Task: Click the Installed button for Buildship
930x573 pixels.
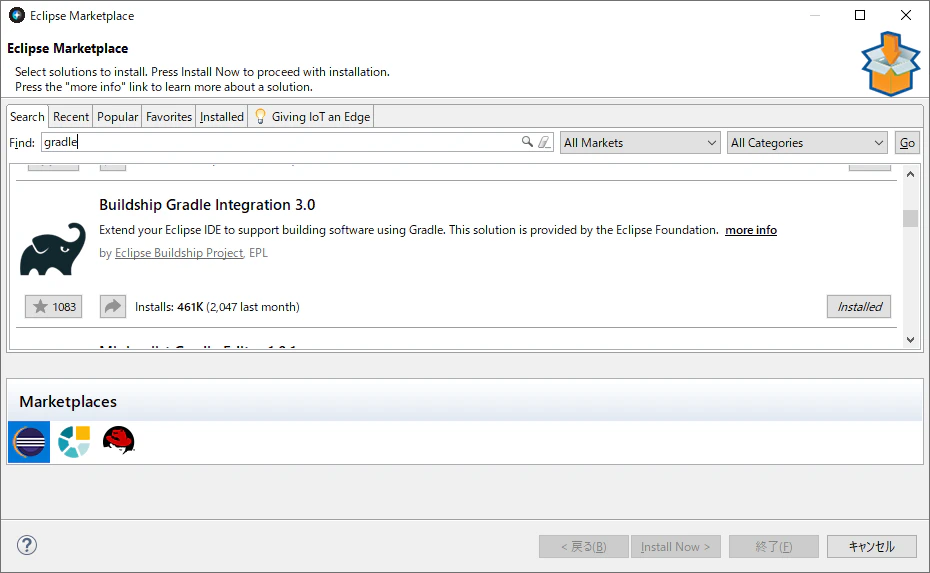Action: point(859,307)
